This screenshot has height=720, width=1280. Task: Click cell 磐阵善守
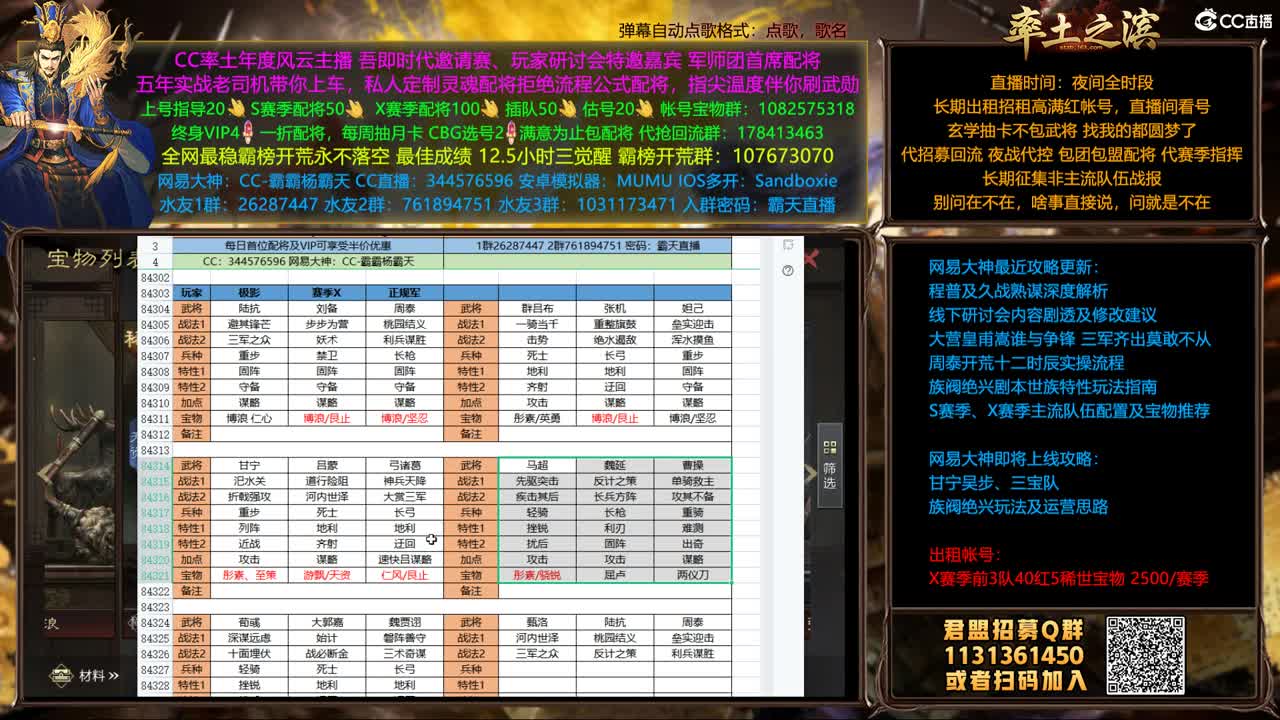coord(404,638)
